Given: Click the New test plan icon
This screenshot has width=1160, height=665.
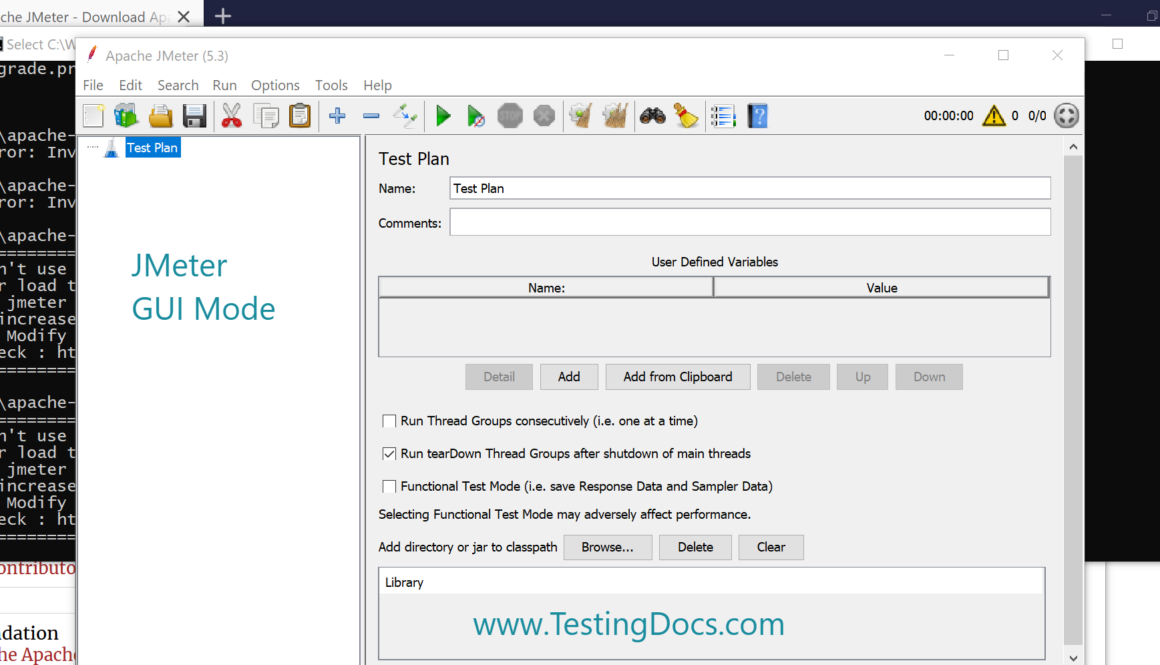Looking at the screenshot, I should 93,116.
